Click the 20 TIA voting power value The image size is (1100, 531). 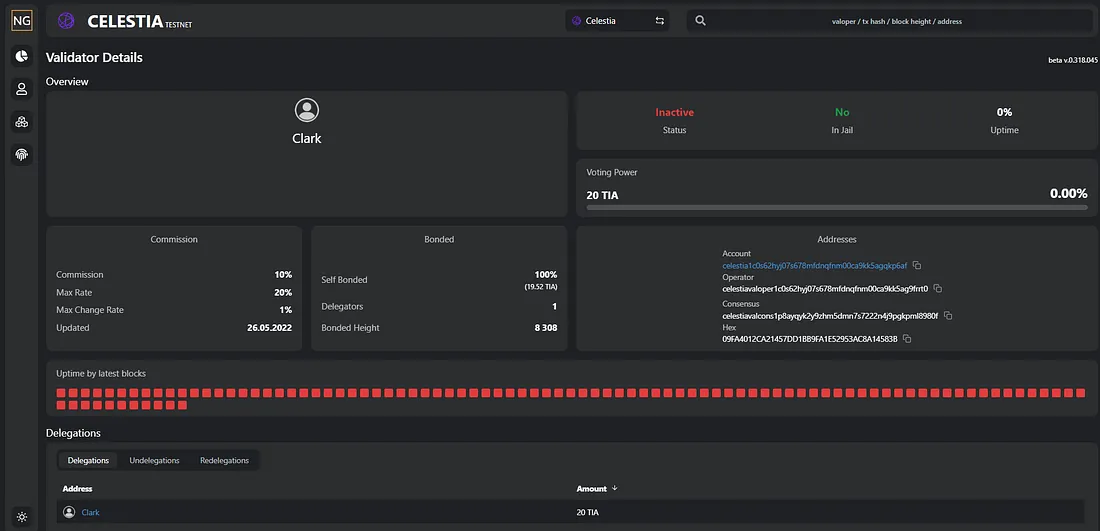(603, 195)
